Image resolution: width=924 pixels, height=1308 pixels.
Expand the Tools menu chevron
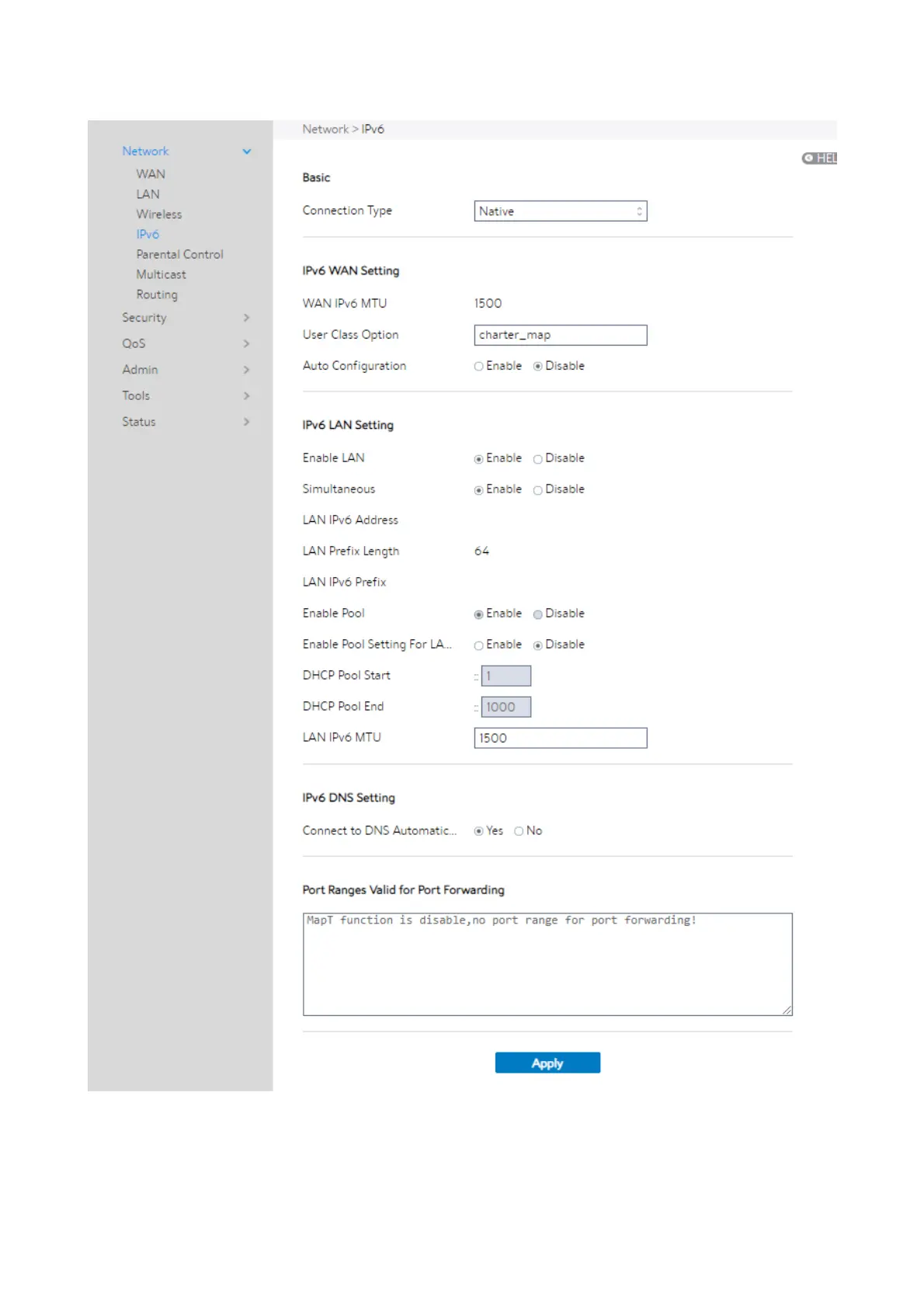[x=247, y=396]
